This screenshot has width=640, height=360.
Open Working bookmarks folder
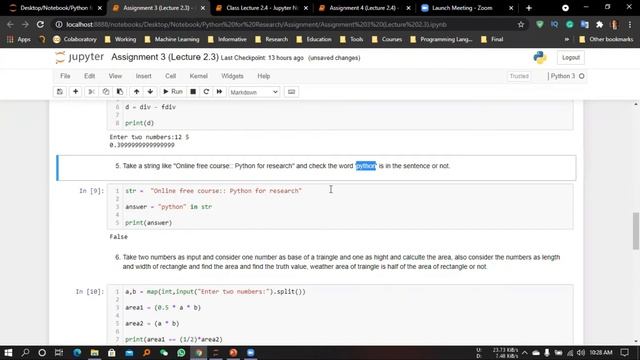120,40
